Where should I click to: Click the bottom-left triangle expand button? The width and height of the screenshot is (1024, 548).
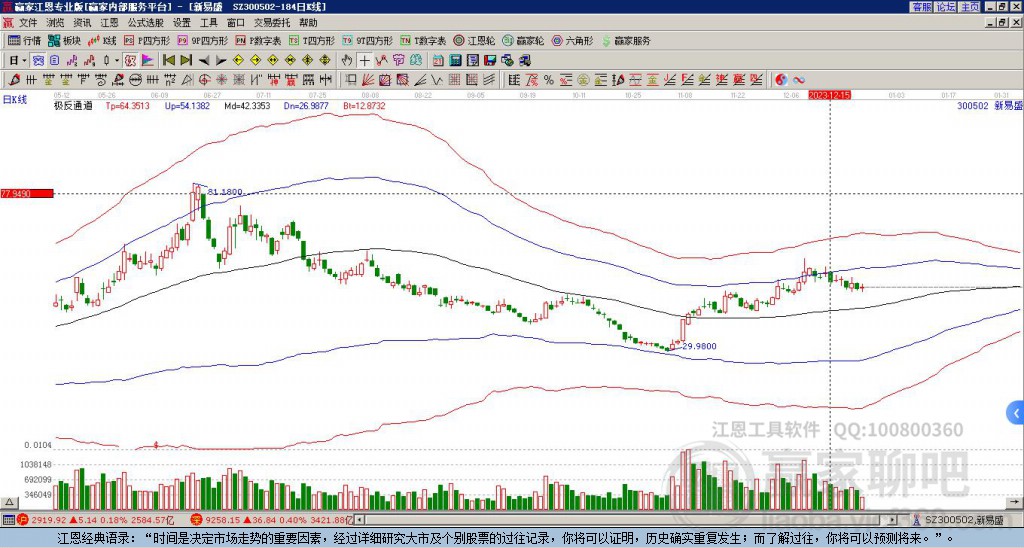(9, 503)
